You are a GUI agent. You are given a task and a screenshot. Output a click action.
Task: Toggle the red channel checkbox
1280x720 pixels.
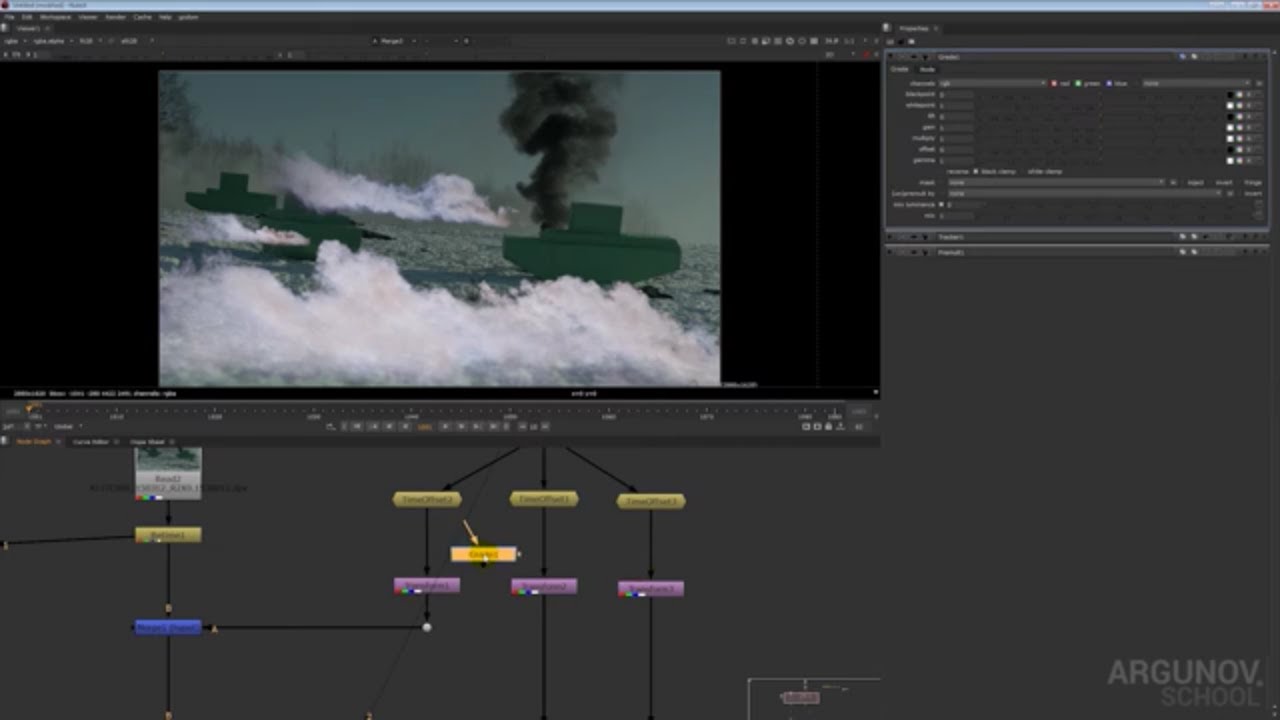[x=1054, y=83]
